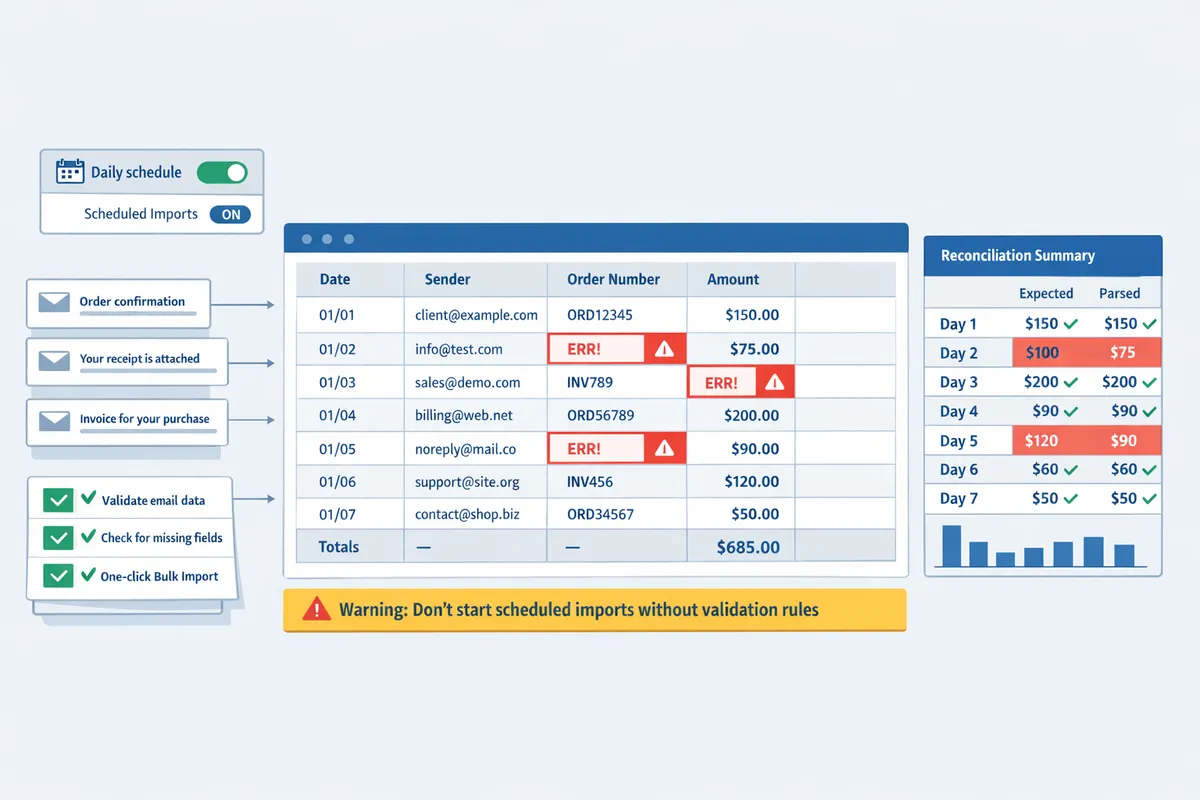Turn off the Scheduled Imports ON switch
Screen dimensions: 1200x800
(230, 214)
